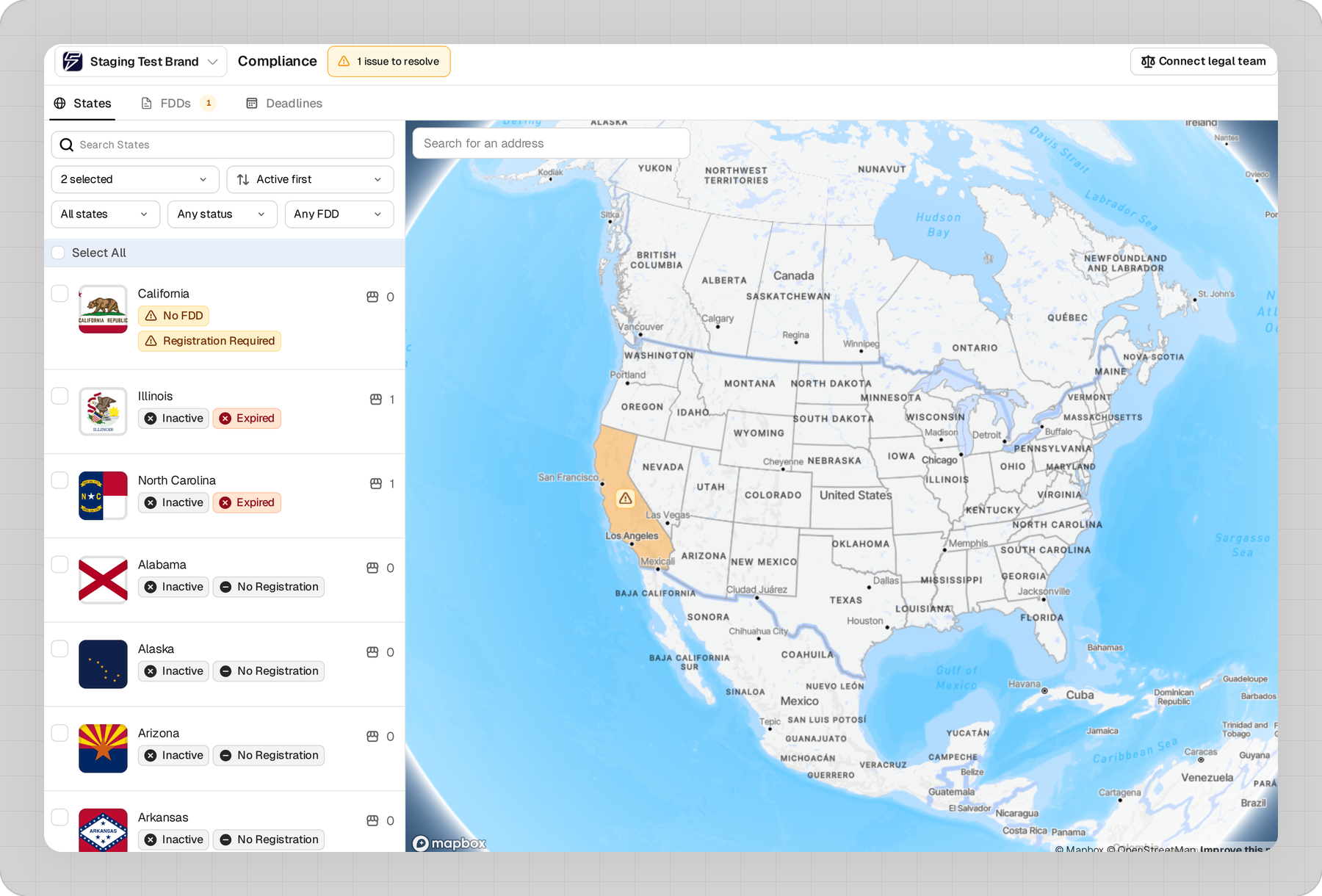The height and width of the screenshot is (896, 1322).
Task: Click the Illinois state name in list
Action: point(156,396)
